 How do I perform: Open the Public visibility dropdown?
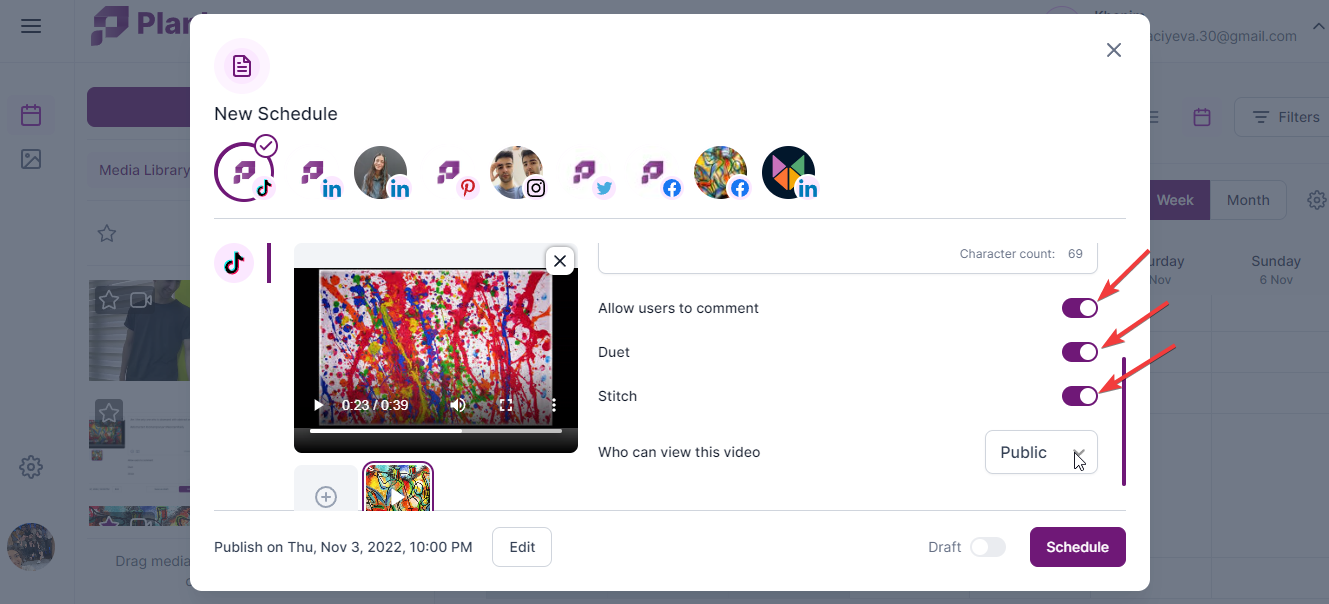tap(1041, 452)
